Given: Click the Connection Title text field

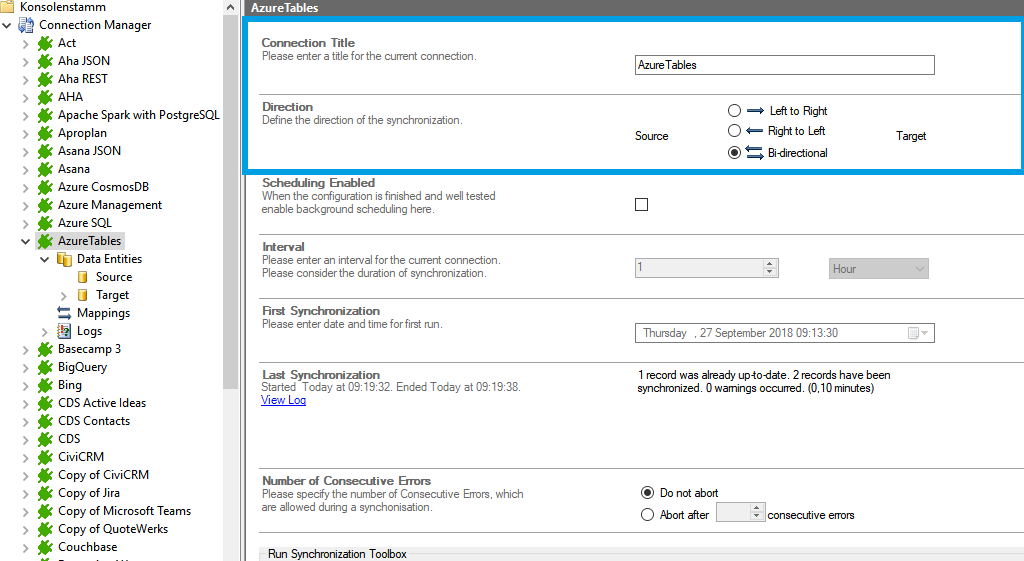Looking at the screenshot, I should click(x=784, y=65).
